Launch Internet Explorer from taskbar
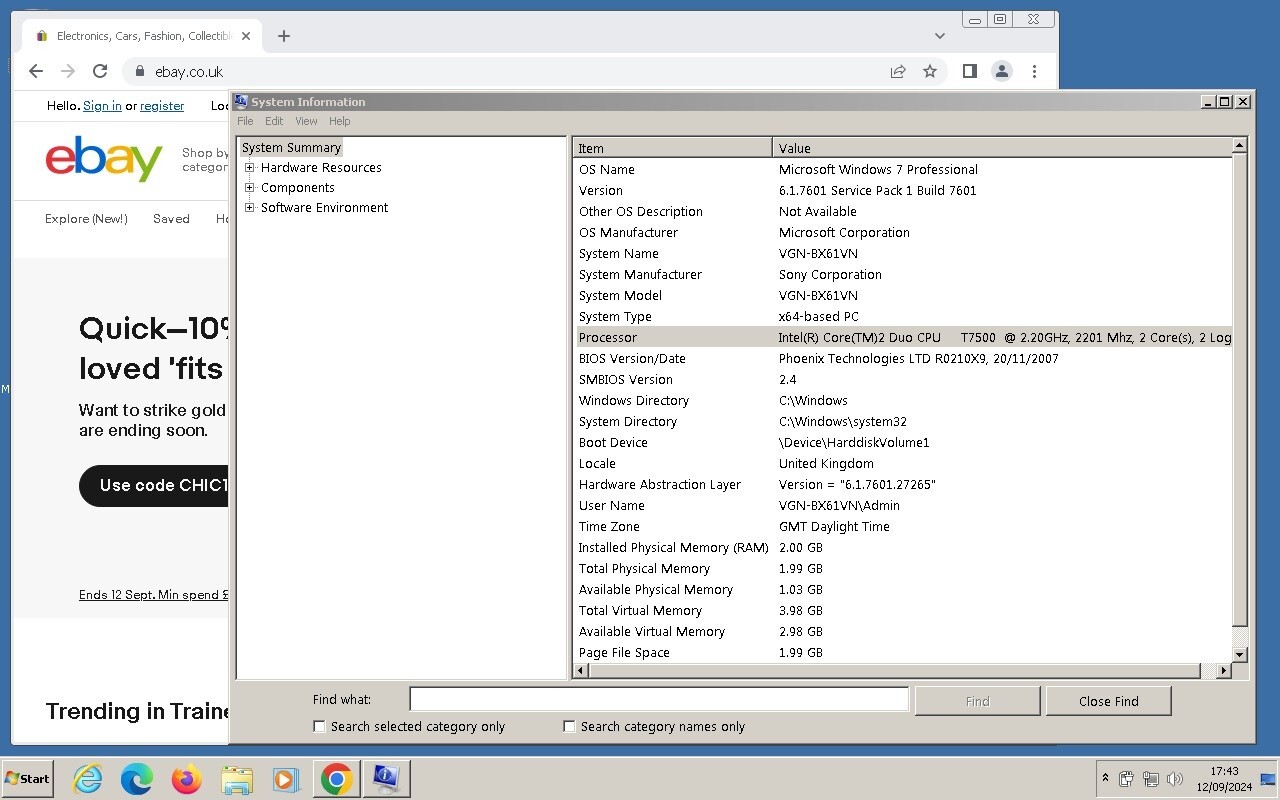The width and height of the screenshot is (1280, 800). point(88,779)
